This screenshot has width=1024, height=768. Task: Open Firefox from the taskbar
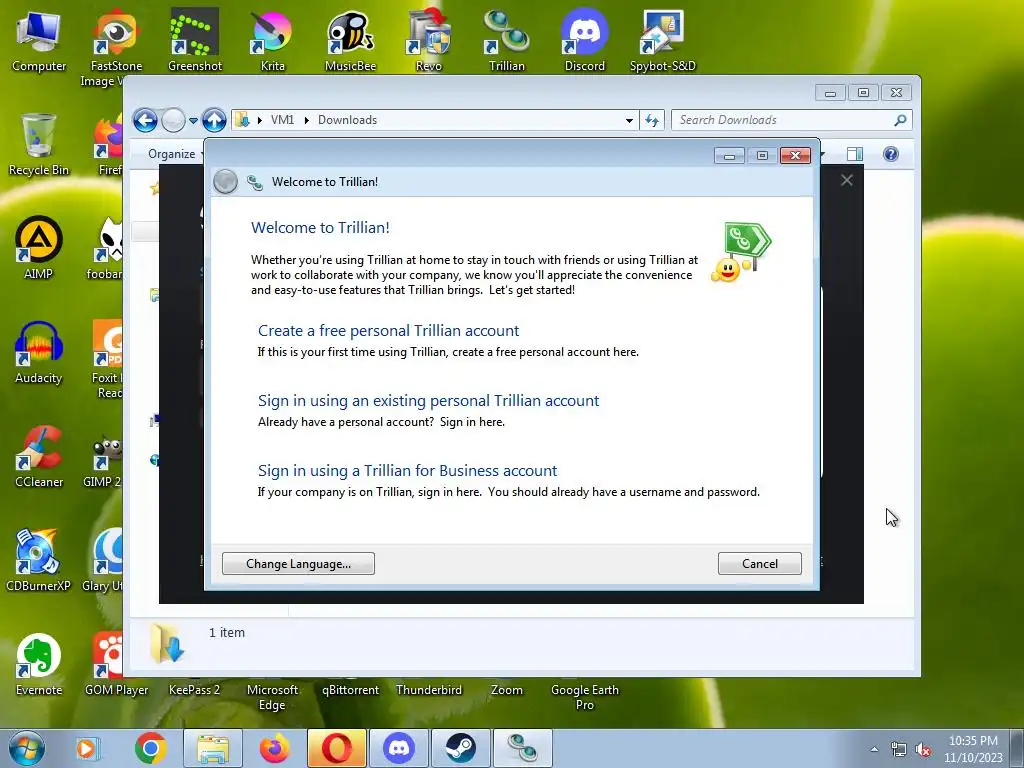click(274, 748)
